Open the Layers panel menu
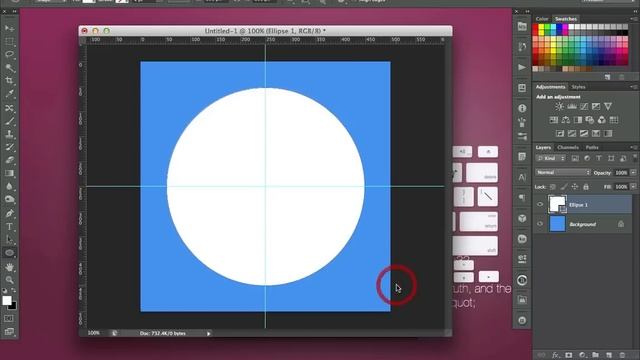 tap(633, 147)
